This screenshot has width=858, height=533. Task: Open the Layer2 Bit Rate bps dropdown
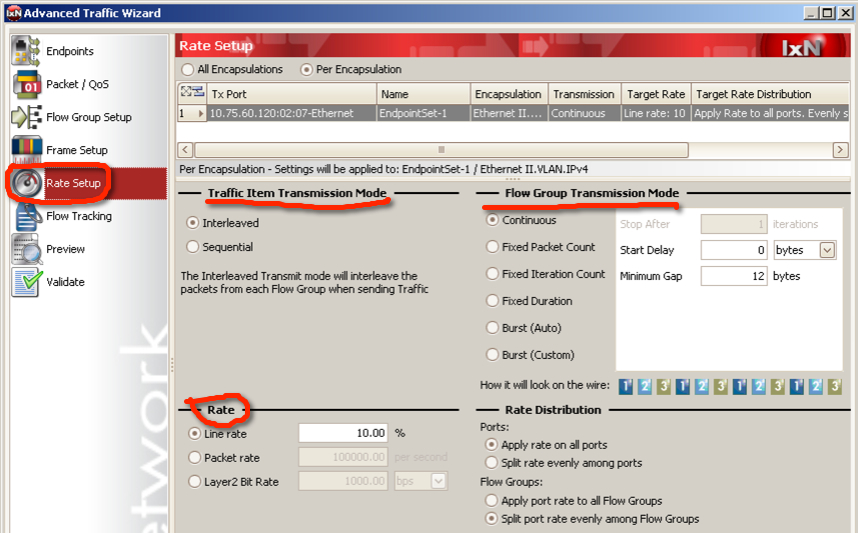click(438, 481)
